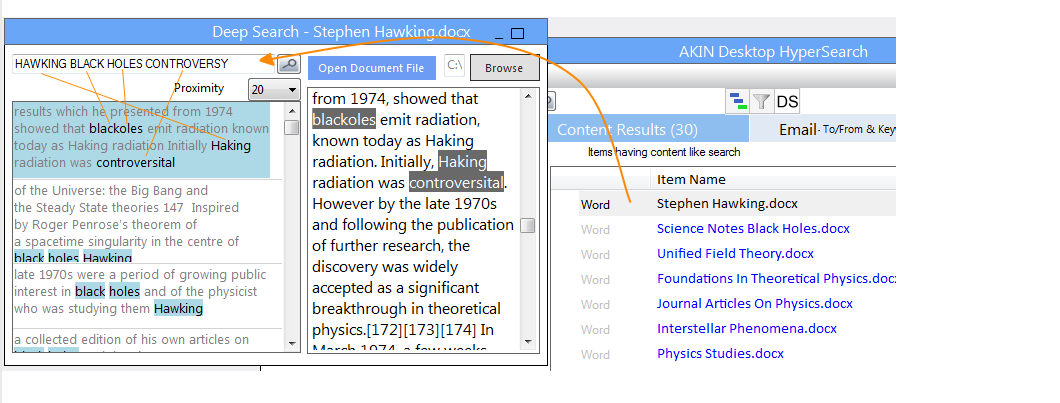Click the Item Name column header
This screenshot has height=403, width=1060.
pos(691,179)
